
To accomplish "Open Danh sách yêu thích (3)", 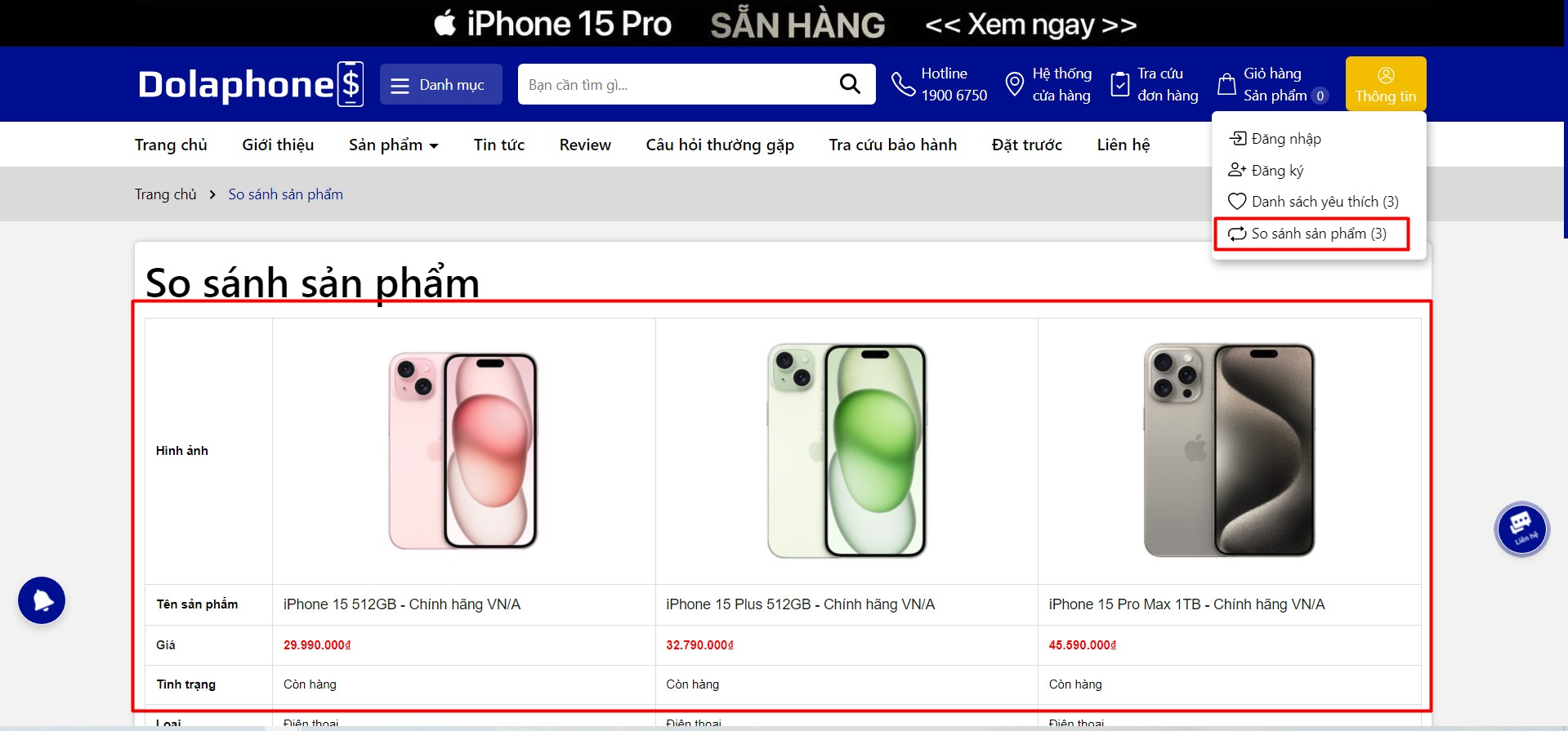I will 1313,201.
